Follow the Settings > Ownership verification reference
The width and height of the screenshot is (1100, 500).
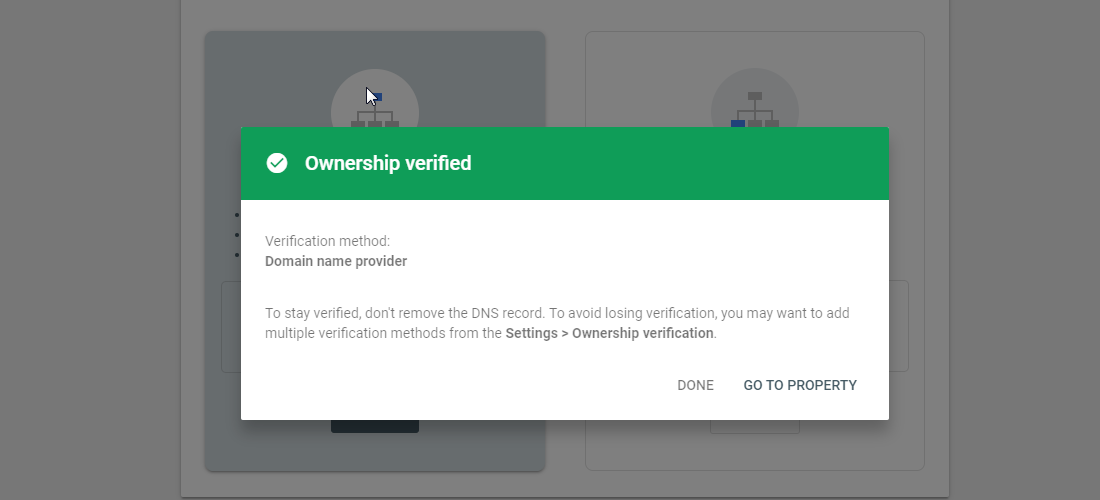pos(610,333)
